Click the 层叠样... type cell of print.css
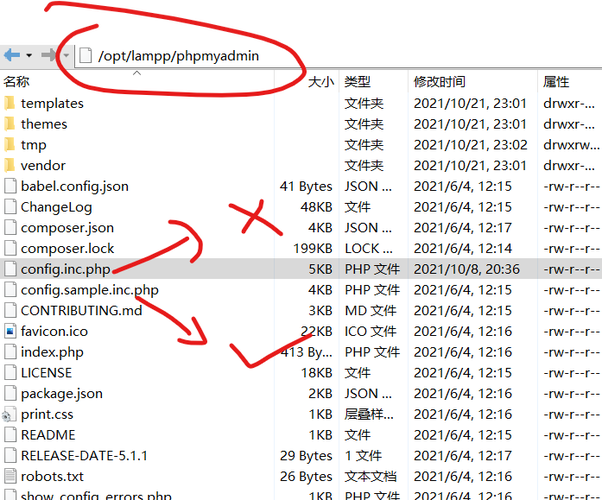Image resolution: width=602 pixels, height=500 pixels. 369,414
